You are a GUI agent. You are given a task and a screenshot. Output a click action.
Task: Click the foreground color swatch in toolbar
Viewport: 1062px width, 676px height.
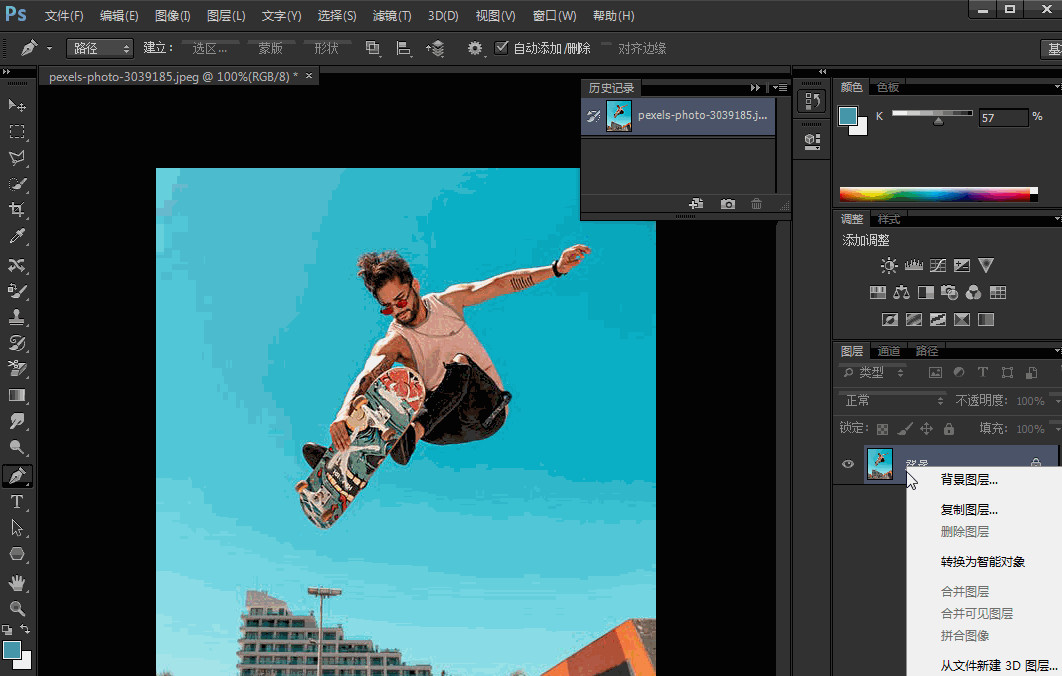[12, 650]
